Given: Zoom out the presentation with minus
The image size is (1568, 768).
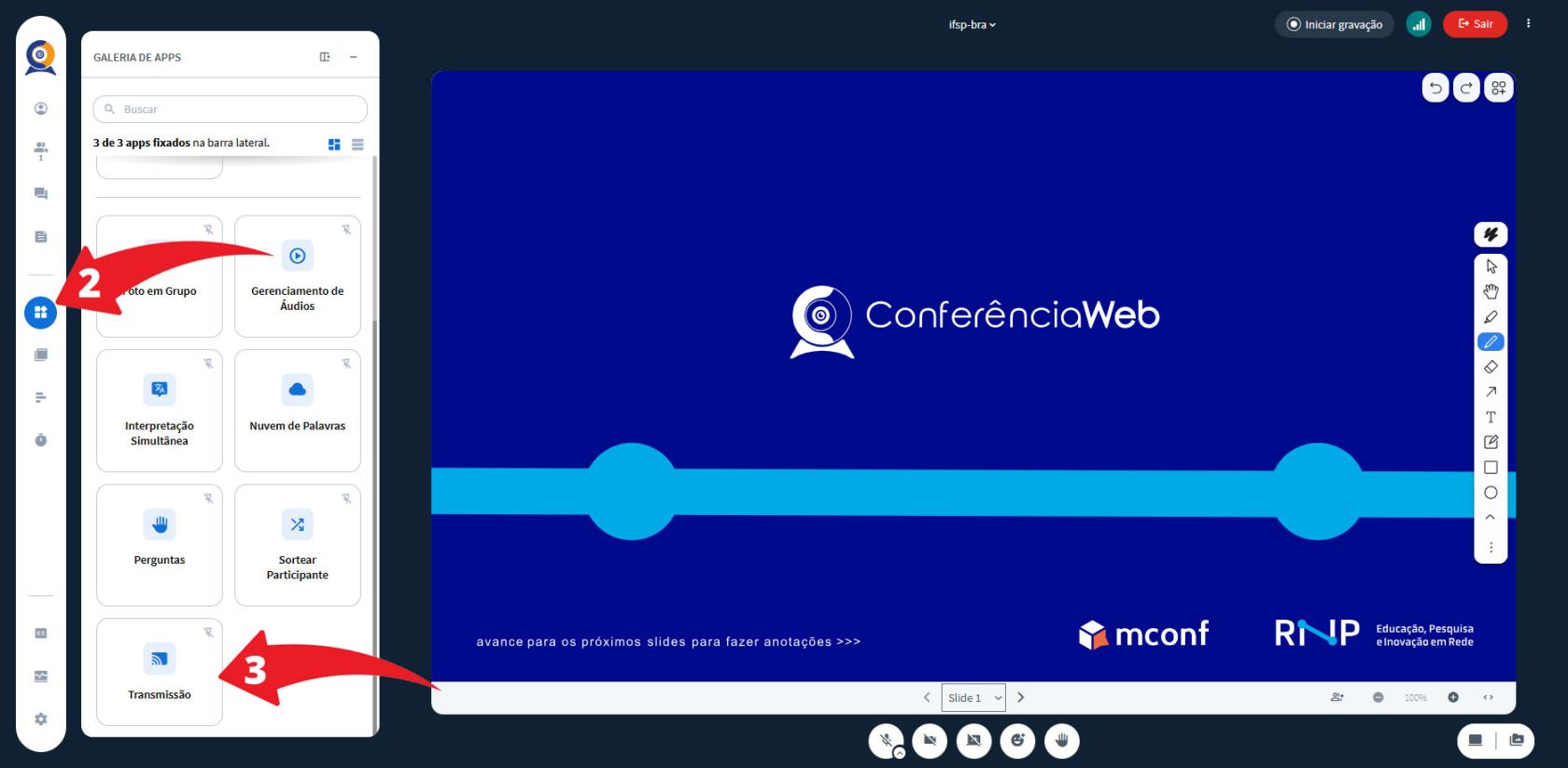Looking at the screenshot, I should point(1379,697).
